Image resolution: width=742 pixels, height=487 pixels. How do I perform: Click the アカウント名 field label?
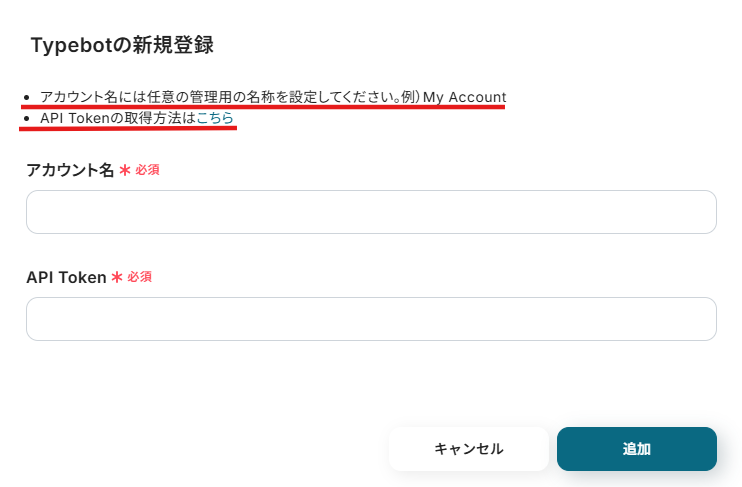point(70,170)
